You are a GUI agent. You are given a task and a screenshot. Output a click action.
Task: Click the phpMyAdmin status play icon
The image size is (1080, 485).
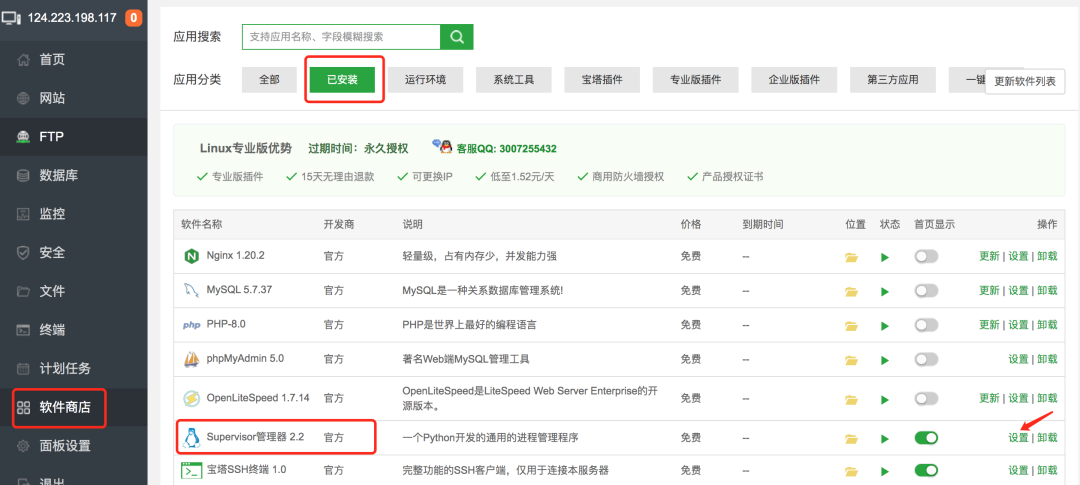(885, 360)
